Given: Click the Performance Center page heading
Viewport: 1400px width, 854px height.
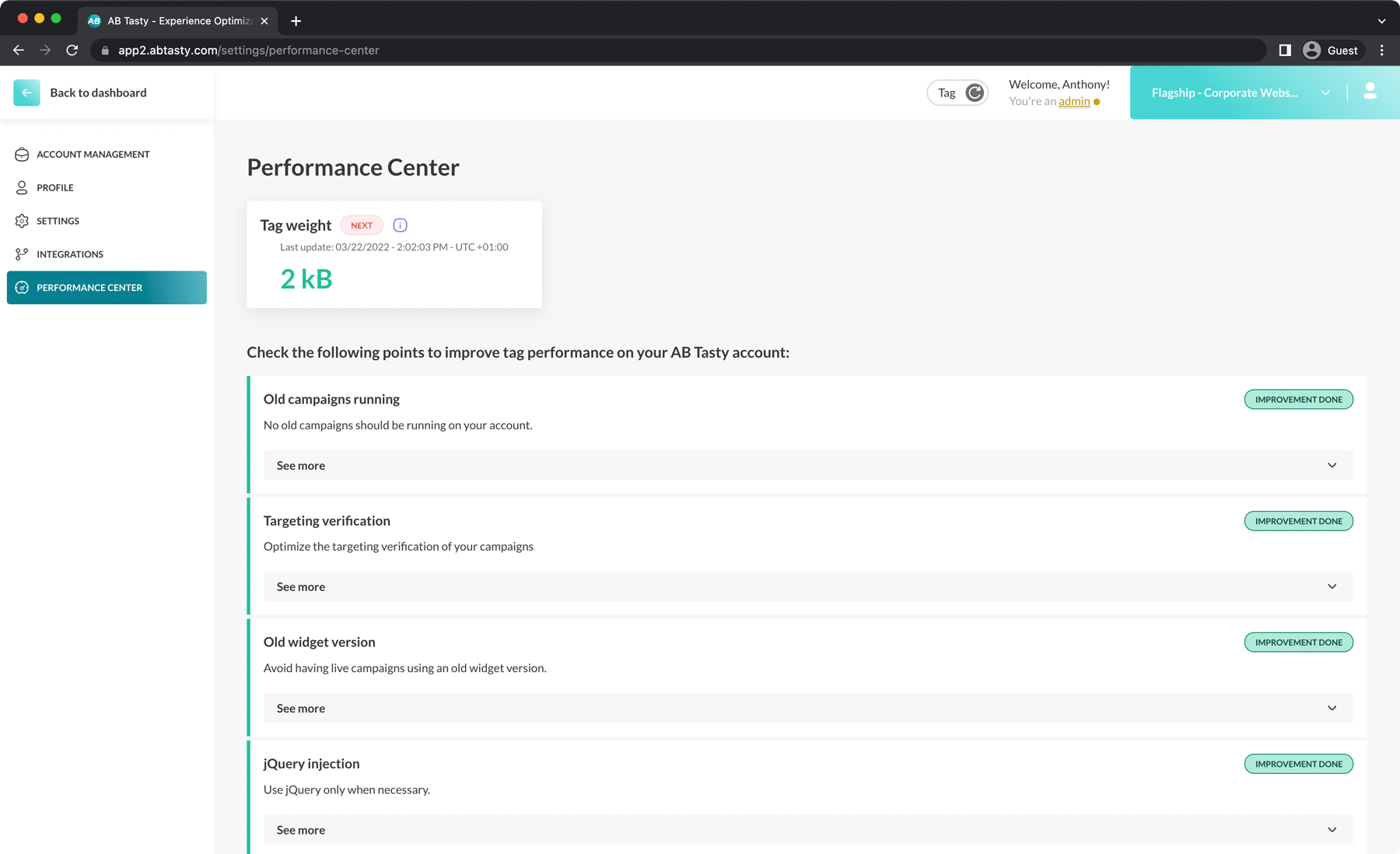Looking at the screenshot, I should coord(353,167).
